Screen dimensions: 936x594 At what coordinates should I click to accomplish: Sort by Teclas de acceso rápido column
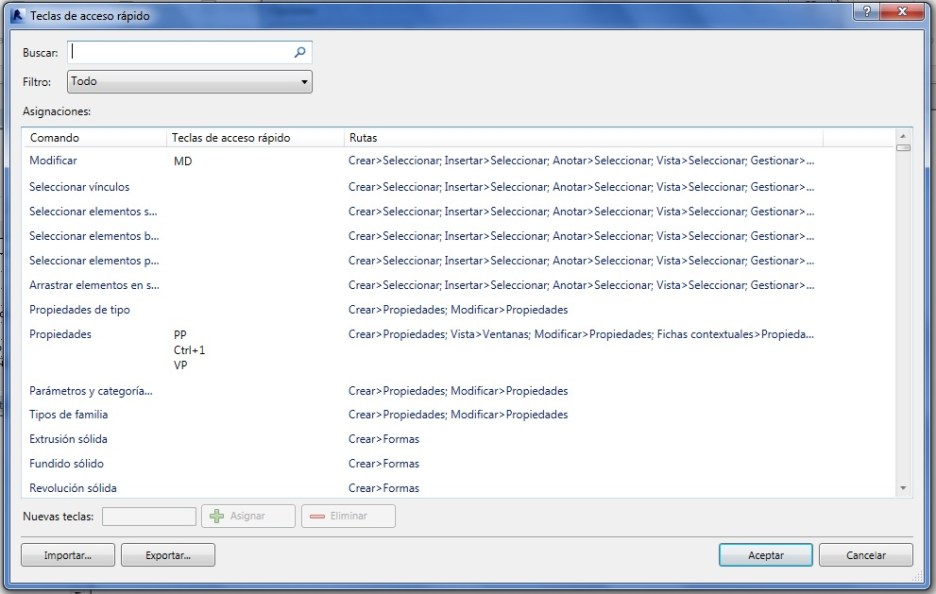(255, 138)
